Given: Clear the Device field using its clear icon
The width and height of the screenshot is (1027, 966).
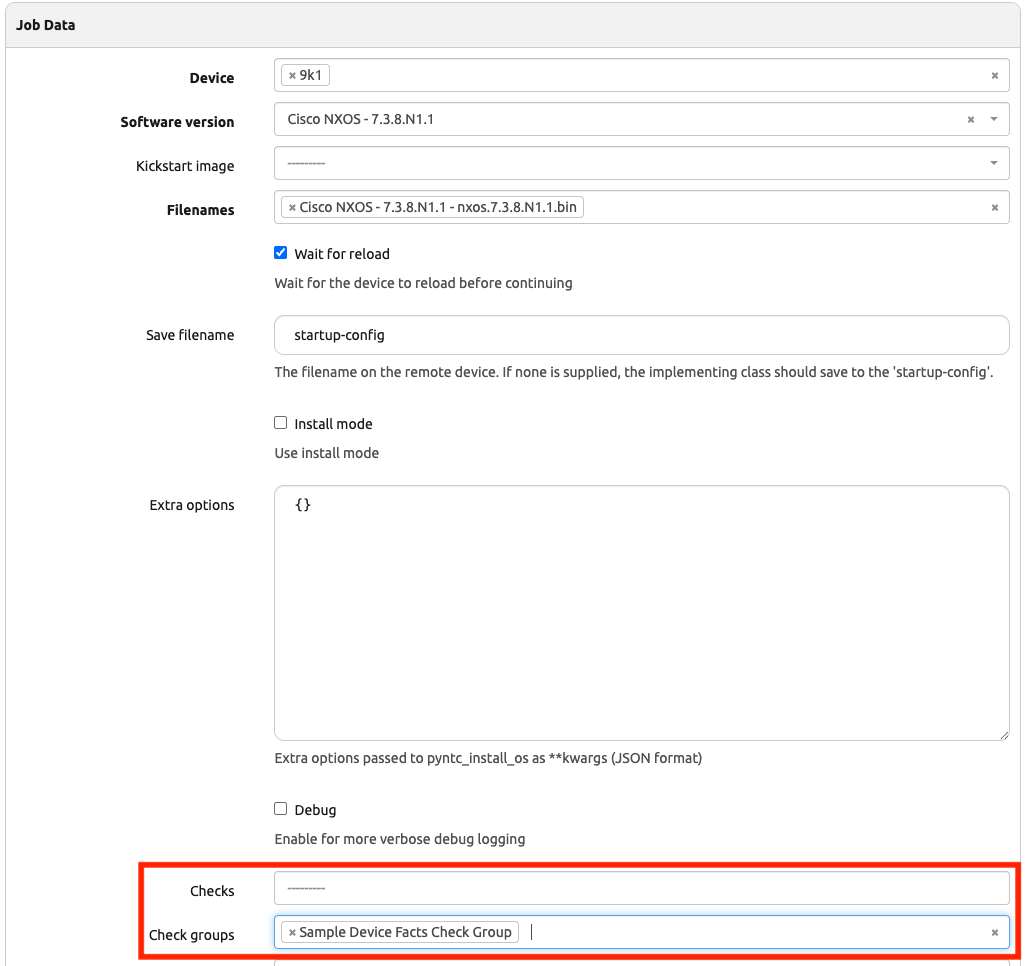Looking at the screenshot, I should (x=994, y=73).
